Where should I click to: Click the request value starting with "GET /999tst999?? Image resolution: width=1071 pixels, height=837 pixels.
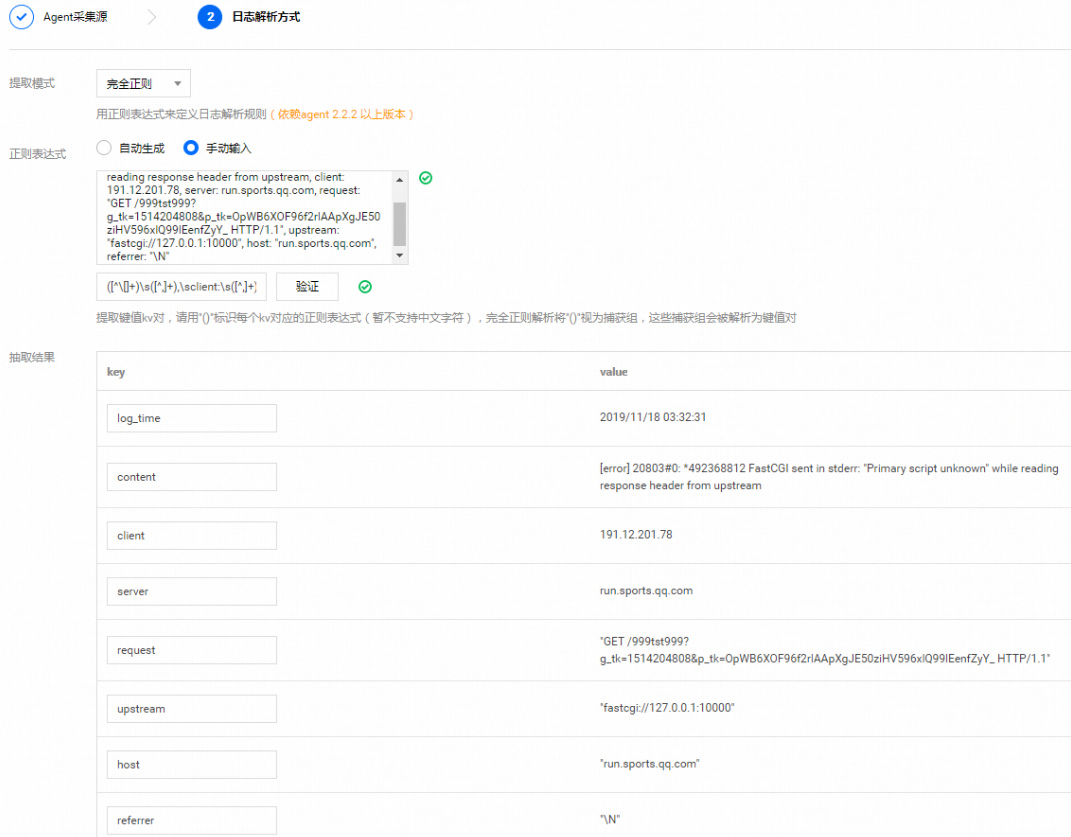[x=825, y=650]
